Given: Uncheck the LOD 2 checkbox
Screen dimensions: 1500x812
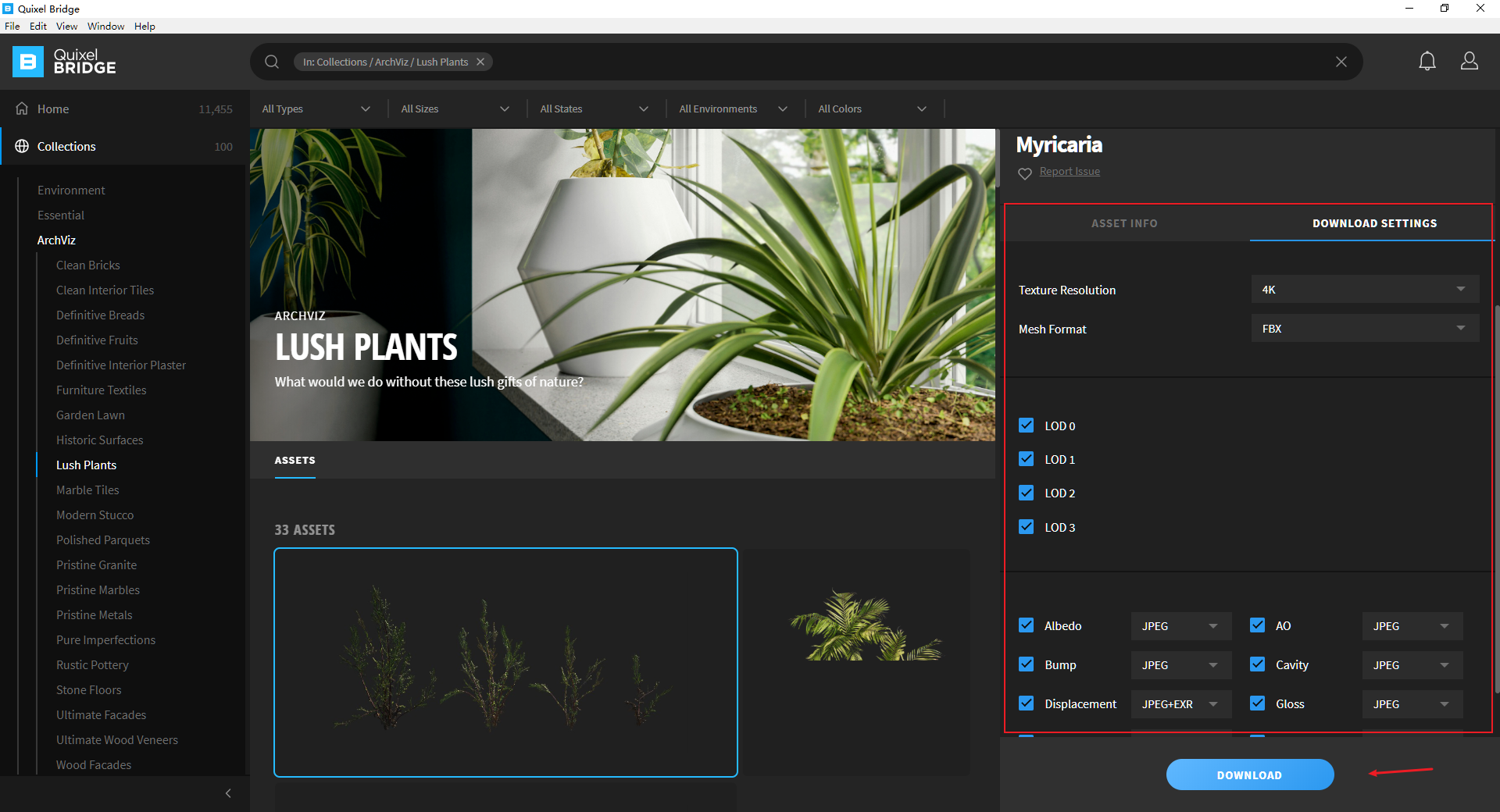Looking at the screenshot, I should coord(1027,493).
